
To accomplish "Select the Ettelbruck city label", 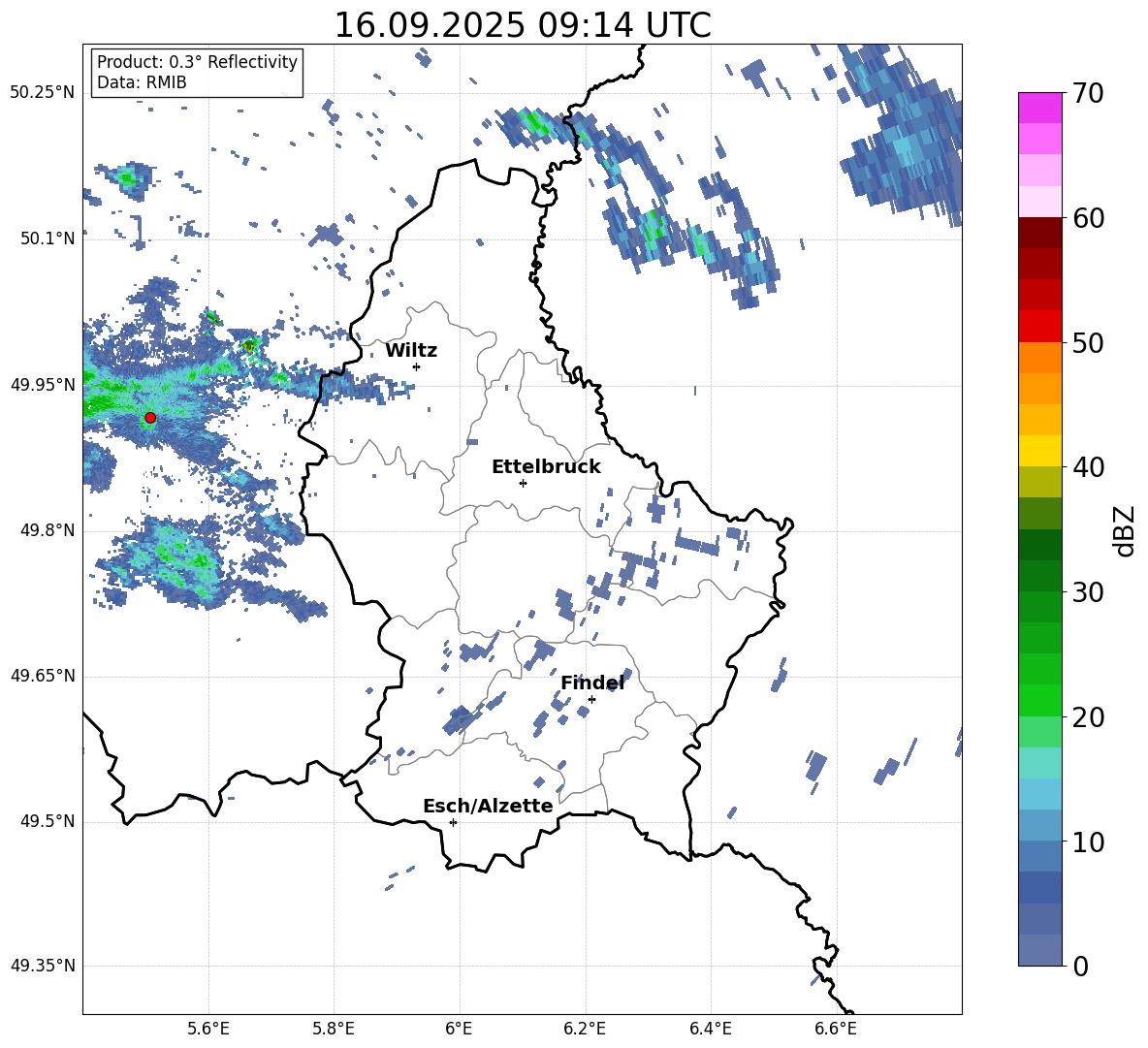I will click(x=546, y=467).
